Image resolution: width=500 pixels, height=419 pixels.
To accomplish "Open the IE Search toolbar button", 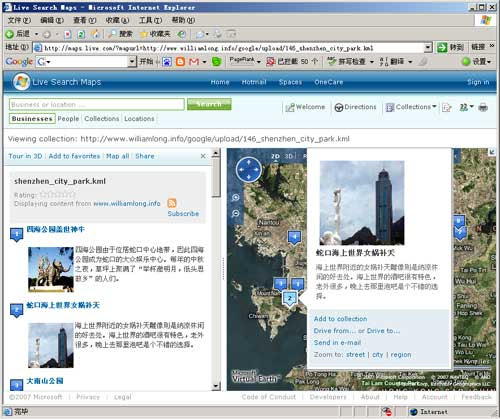I will pyautogui.click(x=120, y=34).
